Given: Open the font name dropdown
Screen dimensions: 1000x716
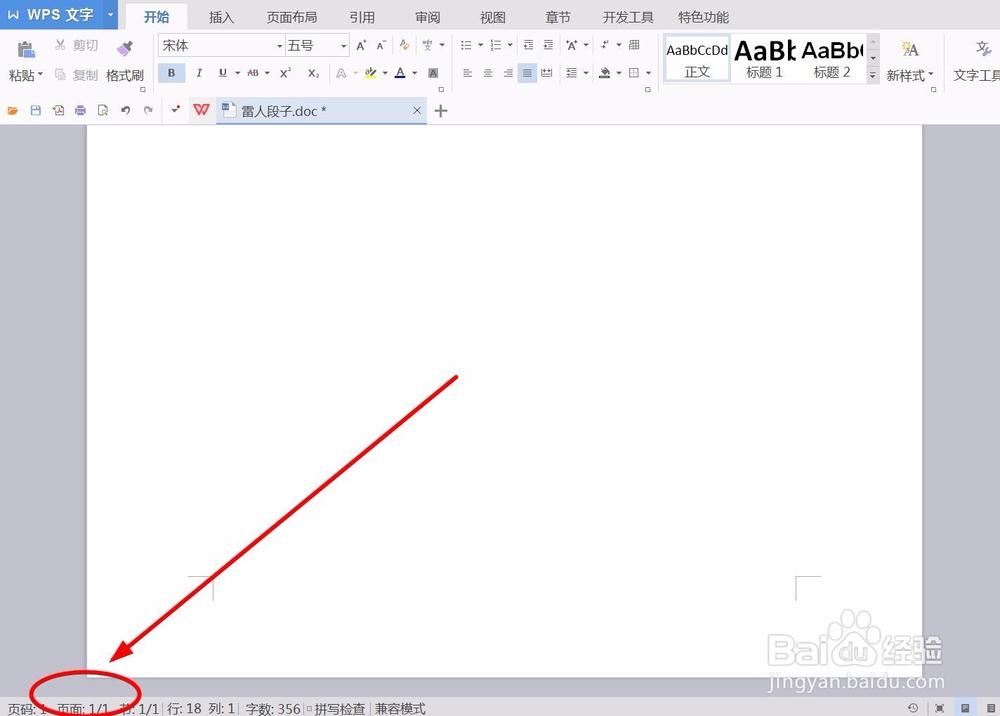Looking at the screenshot, I should (280, 44).
